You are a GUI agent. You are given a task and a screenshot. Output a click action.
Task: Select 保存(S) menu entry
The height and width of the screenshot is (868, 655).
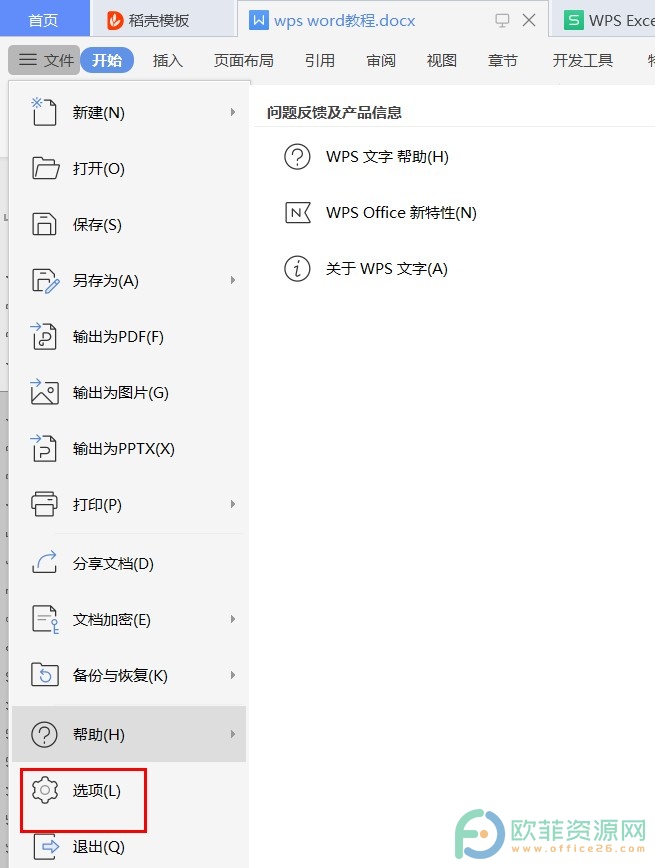click(x=128, y=224)
